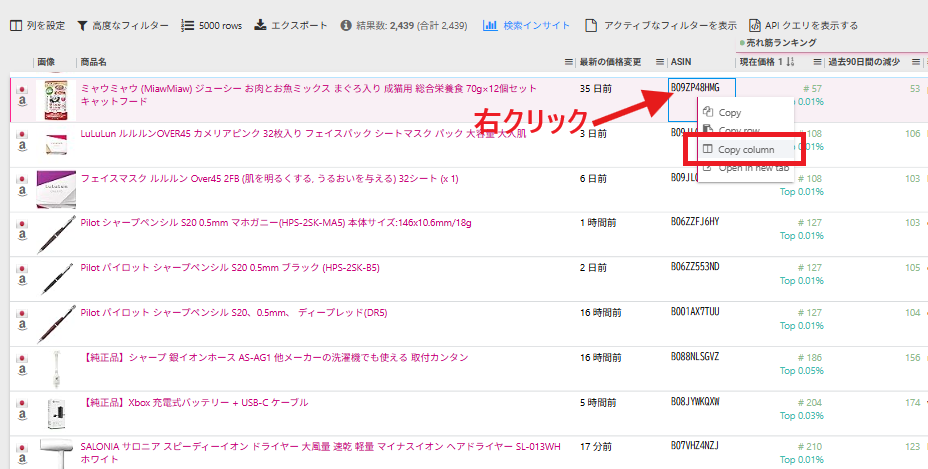The height and width of the screenshot is (469, 928).
Task: Choose Copy column in the context menu
Action: click(745, 150)
